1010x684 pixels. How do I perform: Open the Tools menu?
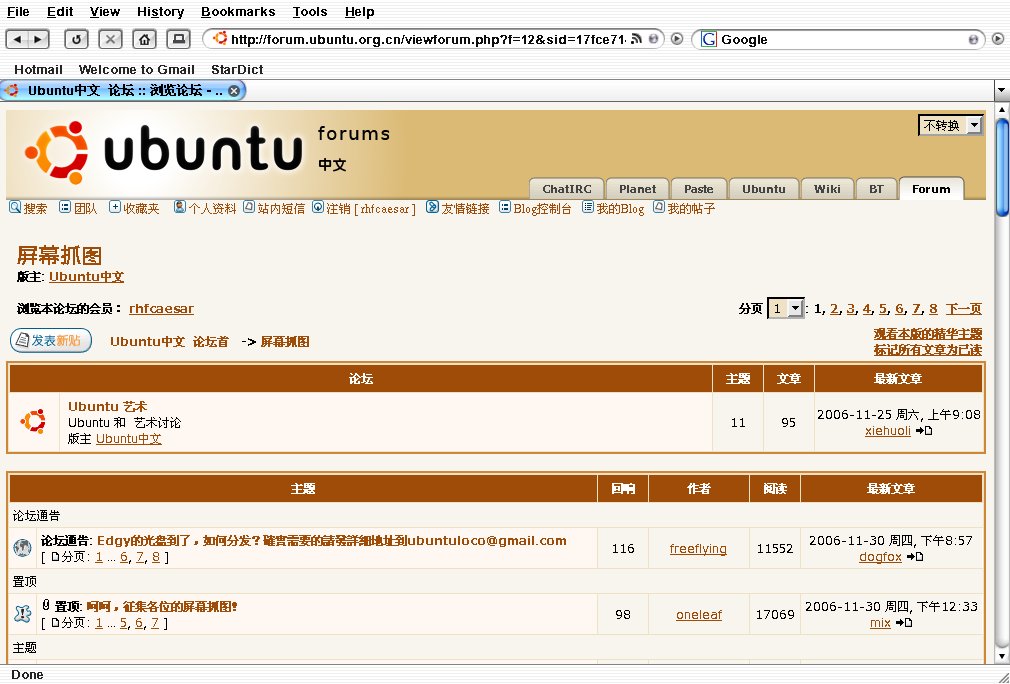point(310,12)
